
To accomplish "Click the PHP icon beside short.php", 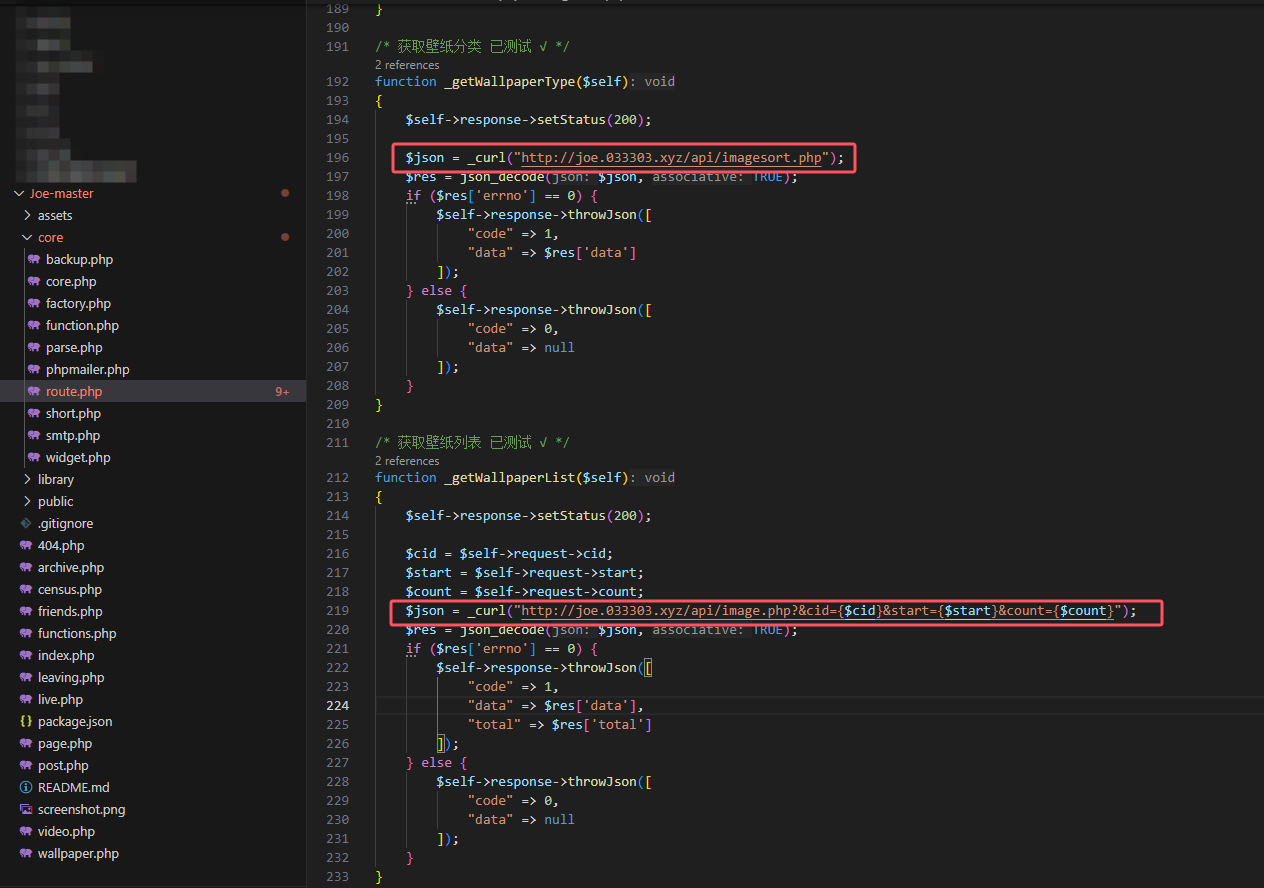I will [35, 413].
